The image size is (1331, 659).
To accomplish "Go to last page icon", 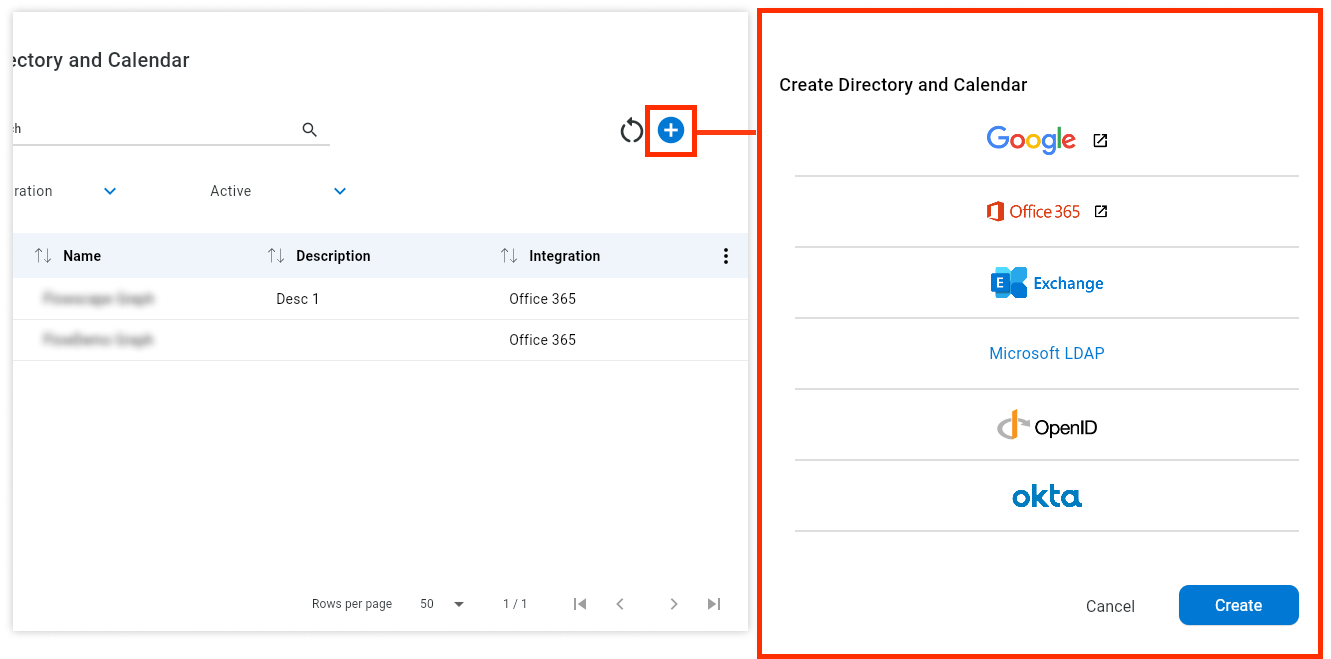I will pos(714,604).
